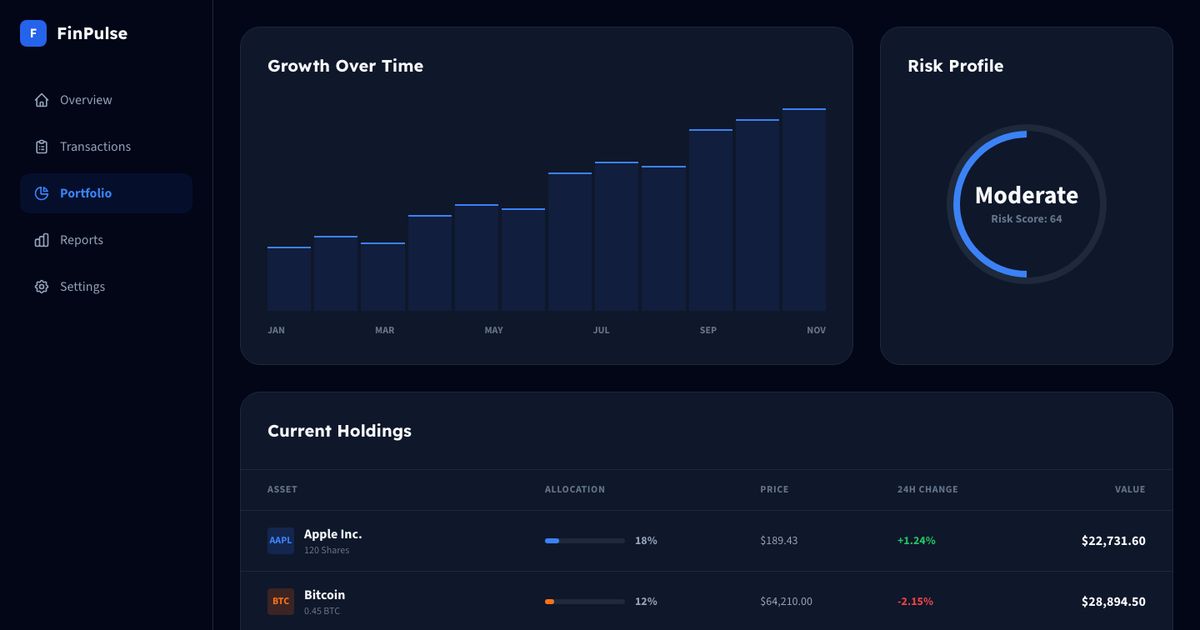Click the ASSET column header
Image resolution: width=1200 pixels, height=630 pixels.
pos(282,490)
